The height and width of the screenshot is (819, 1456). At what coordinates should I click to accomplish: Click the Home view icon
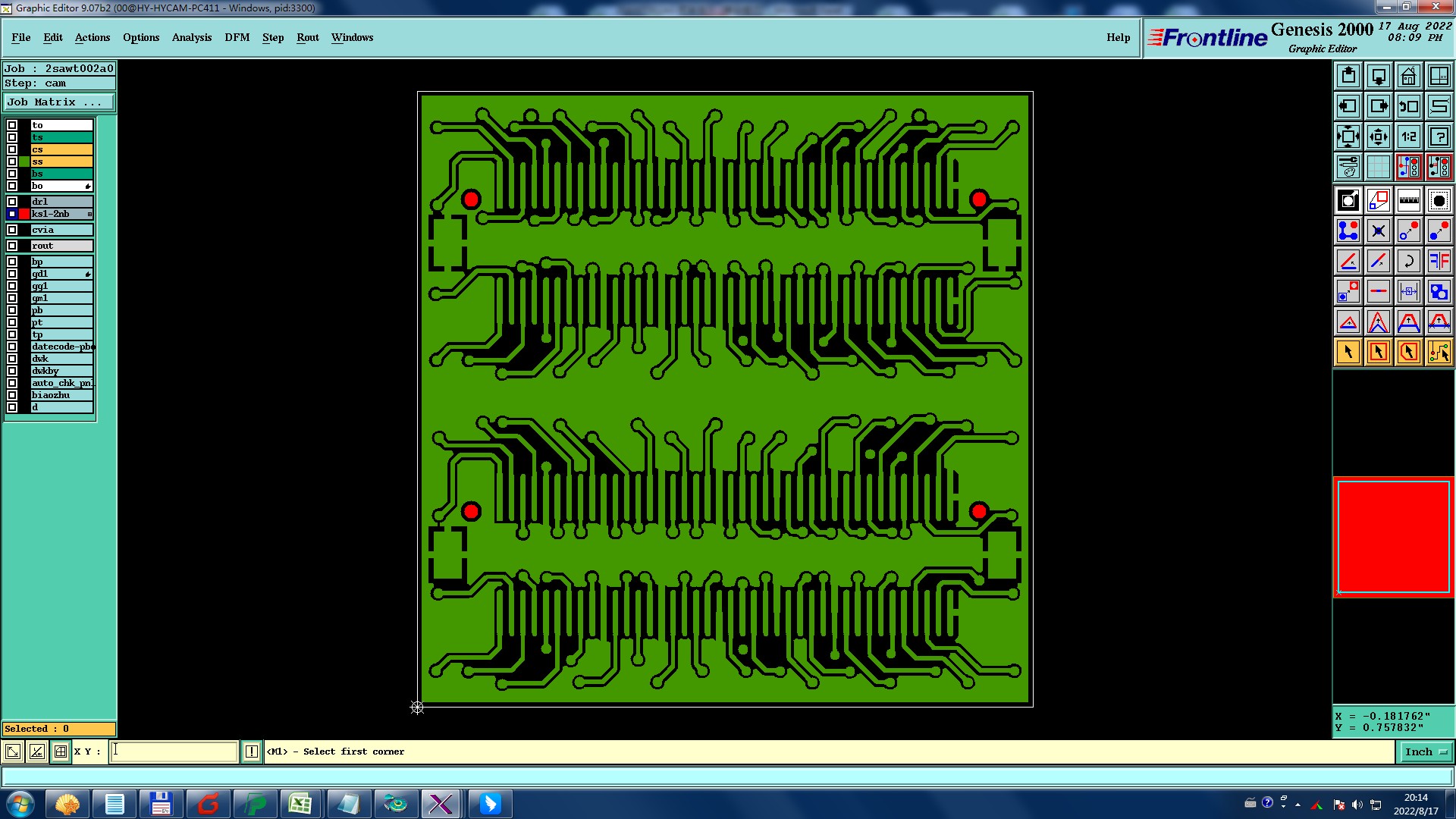point(1408,76)
